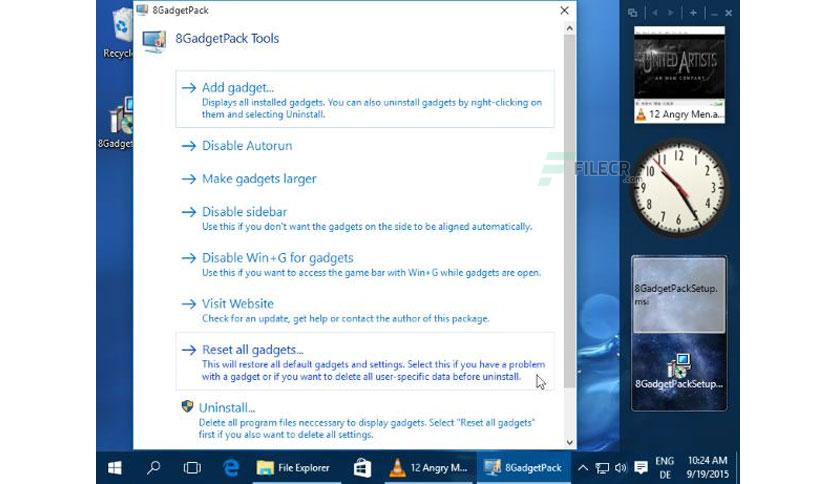Choose Disable Autorun
Screen dimensions: 836x484
(x=247, y=146)
